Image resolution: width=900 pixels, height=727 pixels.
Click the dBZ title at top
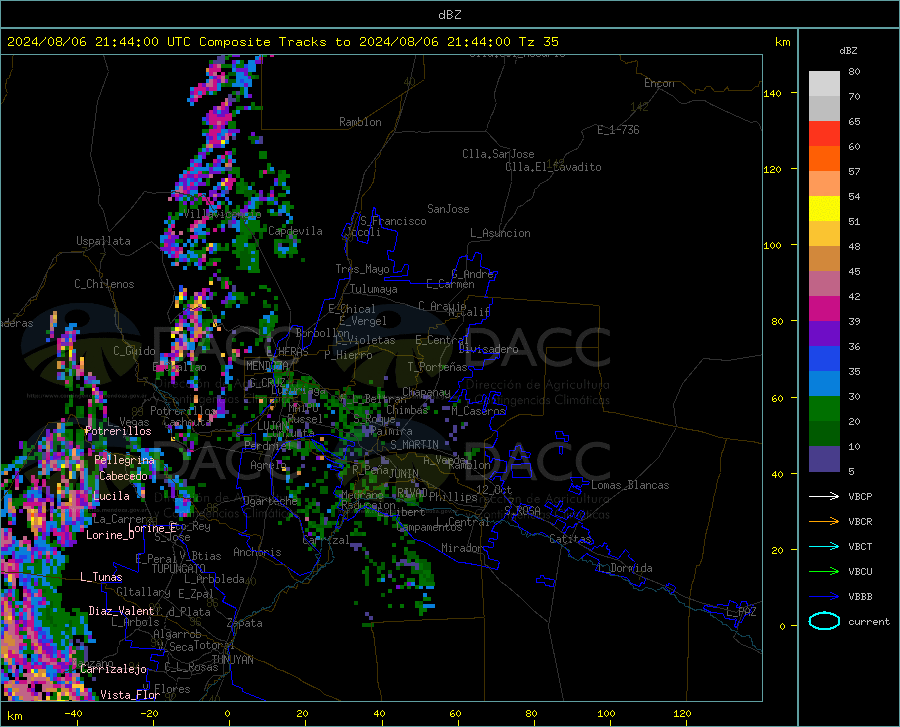pyautogui.click(x=449, y=15)
